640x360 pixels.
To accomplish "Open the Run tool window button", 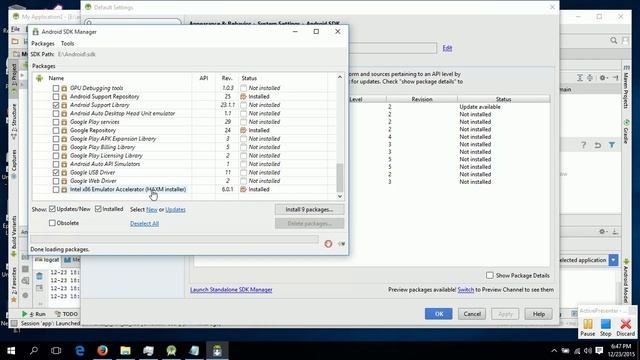I will click(x=33, y=314).
